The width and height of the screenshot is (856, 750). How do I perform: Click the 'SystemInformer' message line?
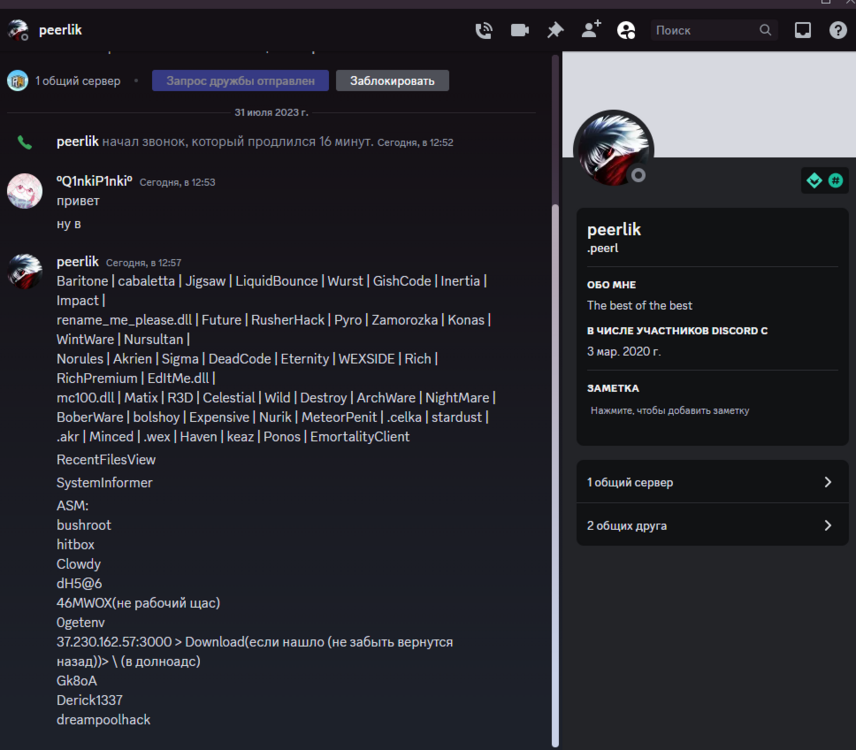(104, 483)
